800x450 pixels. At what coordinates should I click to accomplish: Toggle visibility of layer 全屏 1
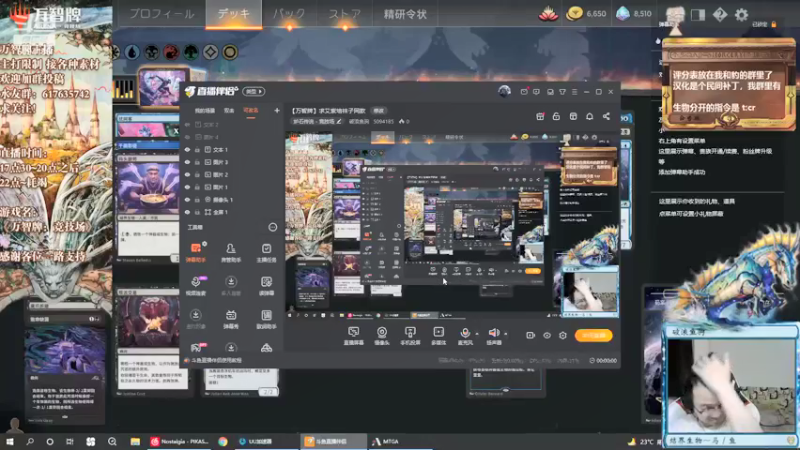coord(187,212)
